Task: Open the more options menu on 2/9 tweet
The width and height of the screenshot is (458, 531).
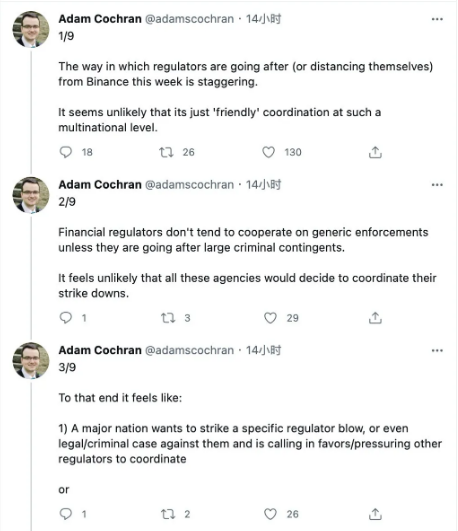Action: [437, 185]
